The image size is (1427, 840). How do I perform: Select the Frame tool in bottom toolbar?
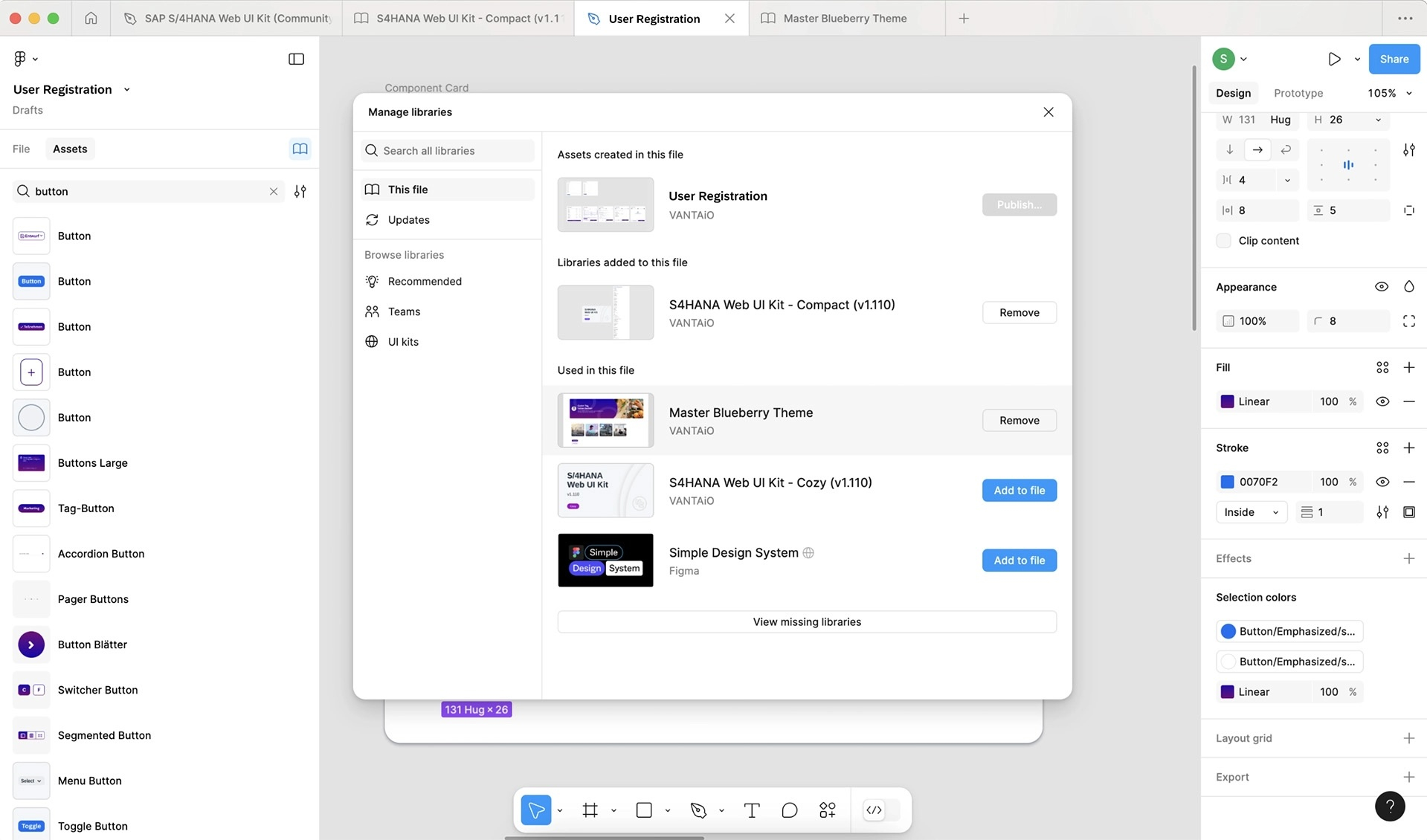pyautogui.click(x=590, y=810)
